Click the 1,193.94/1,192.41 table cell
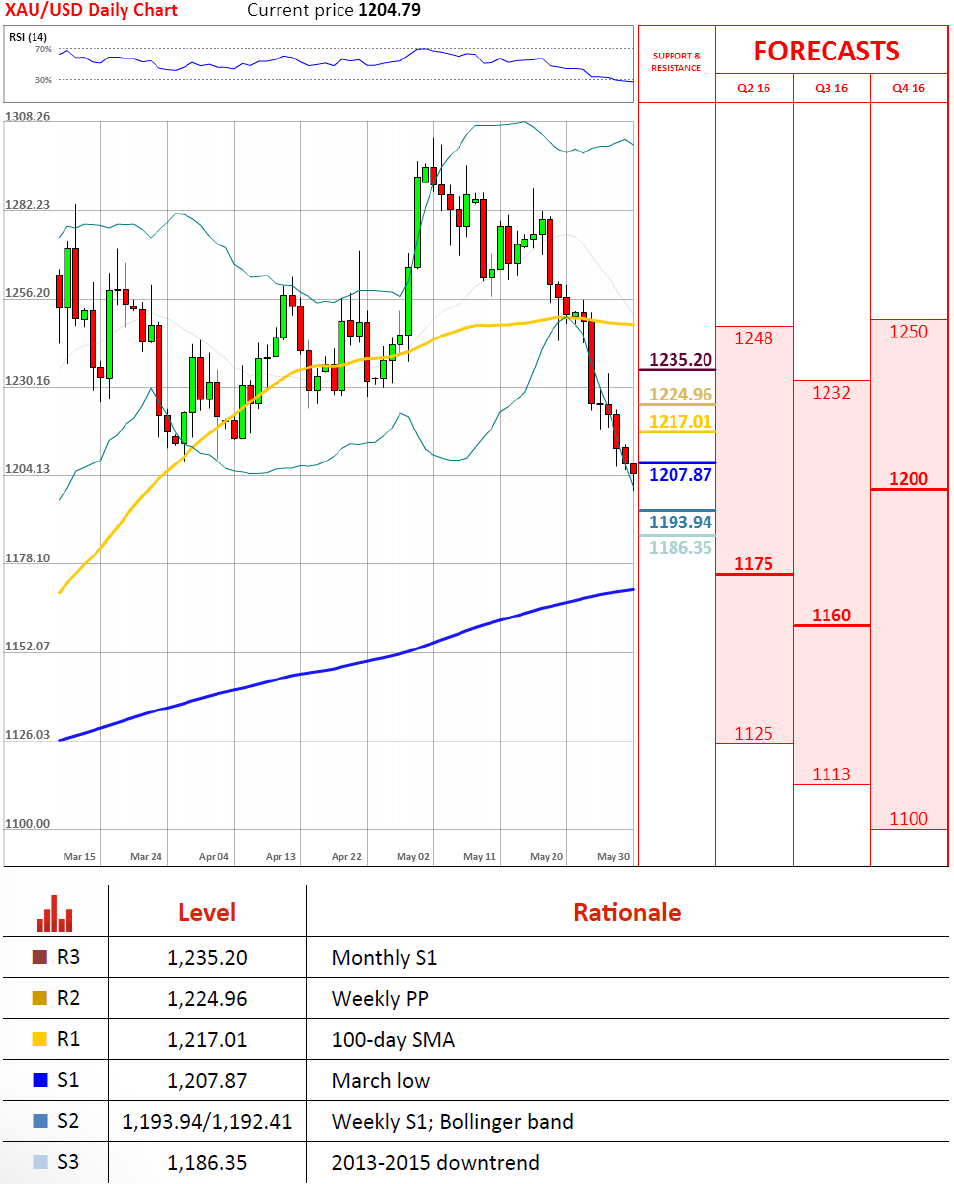Screen dimensions: 954x1184 pos(207,1121)
